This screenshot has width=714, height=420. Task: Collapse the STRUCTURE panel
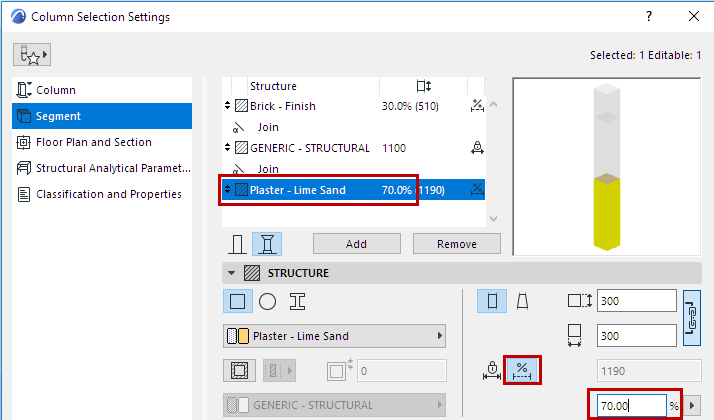click(233, 272)
